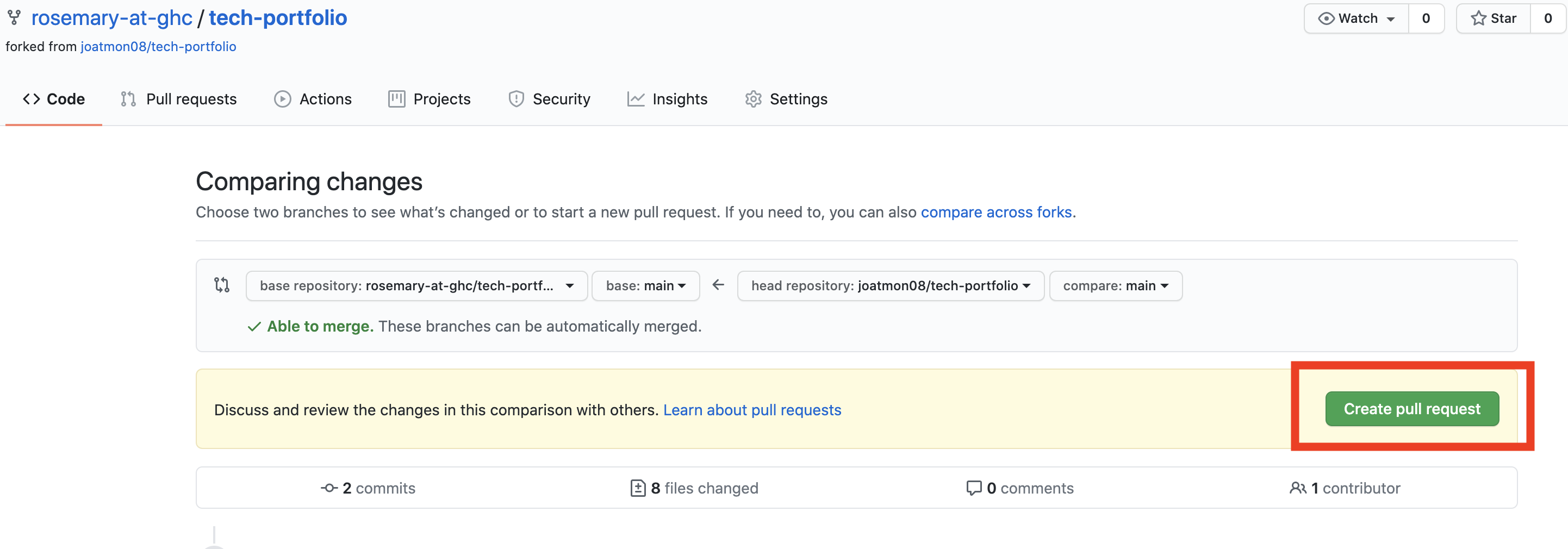Open the compare: main branch dropdown
The image size is (1568, 549).
(1115, 285)
